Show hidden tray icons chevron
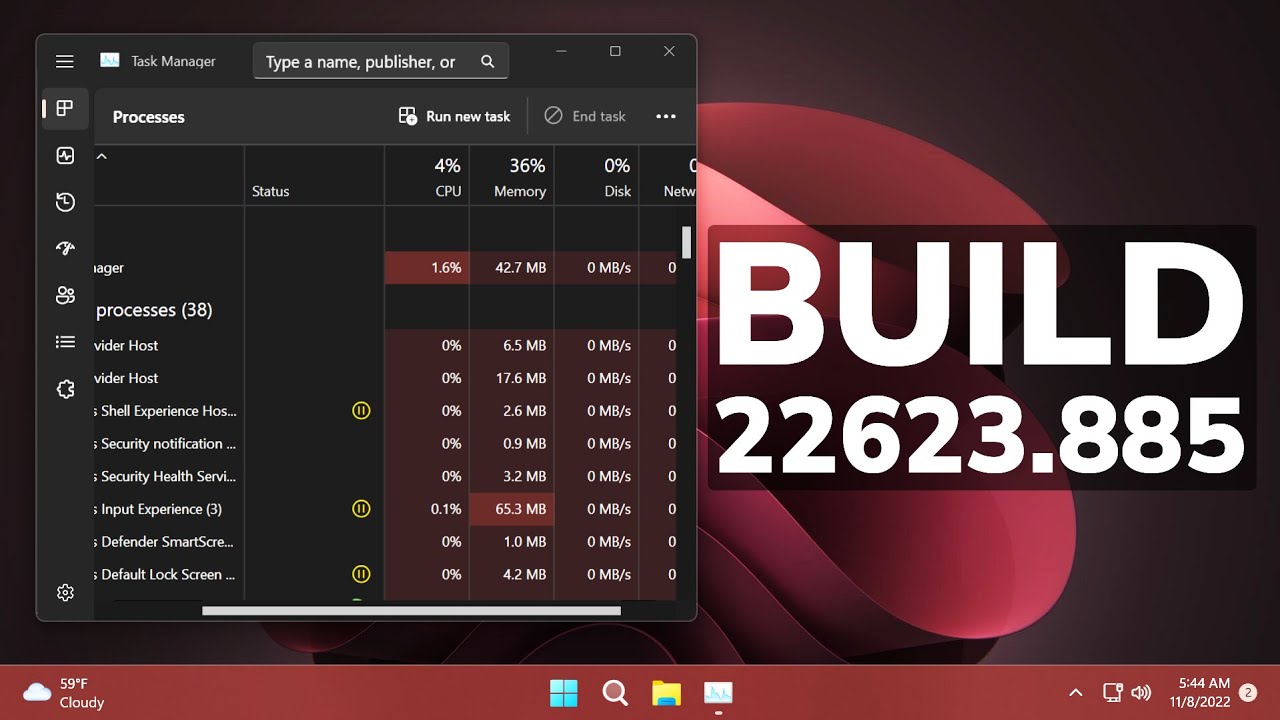 point(1076,692)
